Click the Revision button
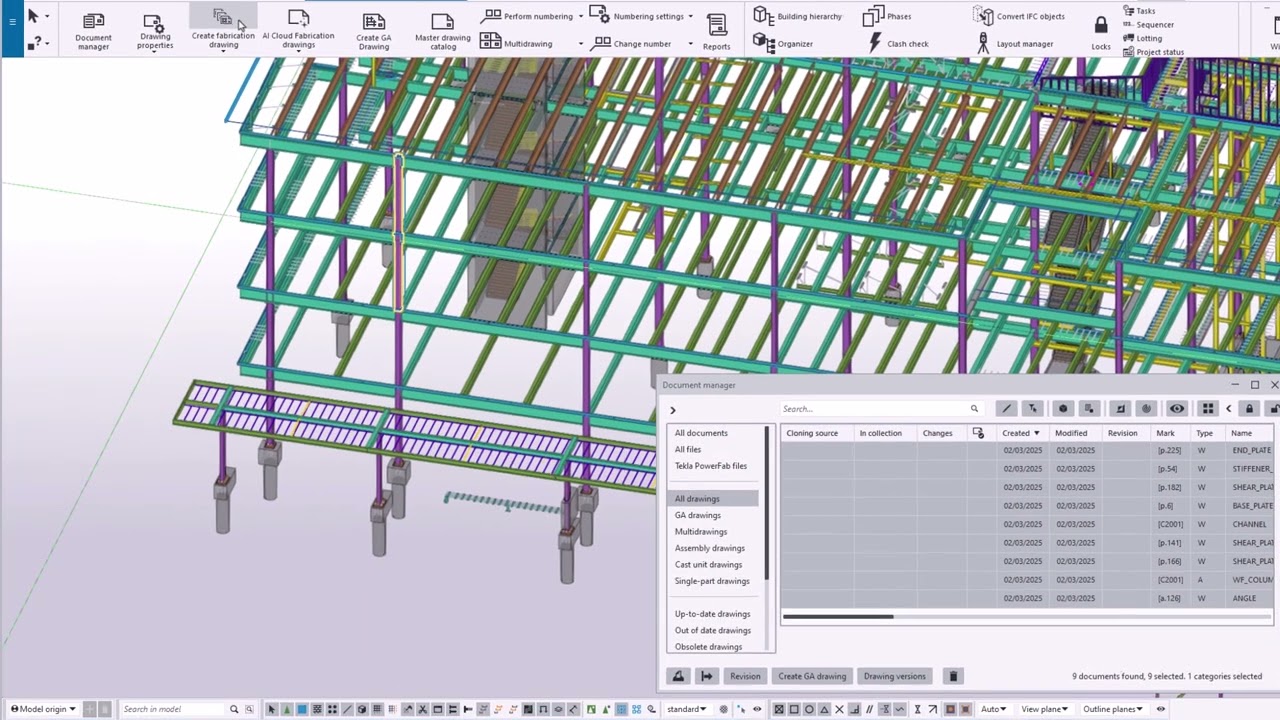1280x720 pixels. [x=745, y=676]
